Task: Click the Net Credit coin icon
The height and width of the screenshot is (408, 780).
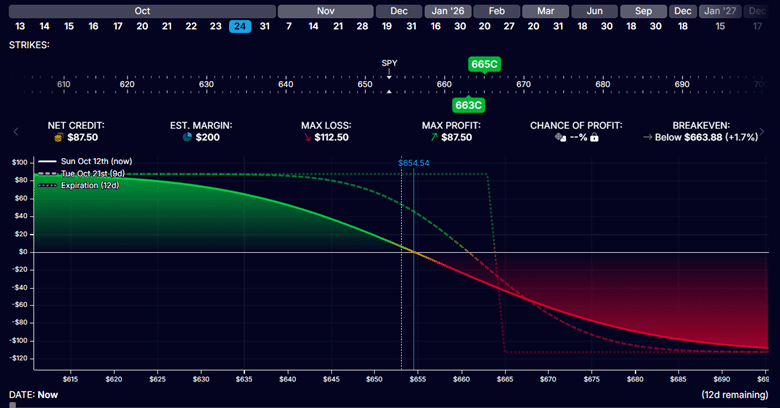Action: coord(59,138)
